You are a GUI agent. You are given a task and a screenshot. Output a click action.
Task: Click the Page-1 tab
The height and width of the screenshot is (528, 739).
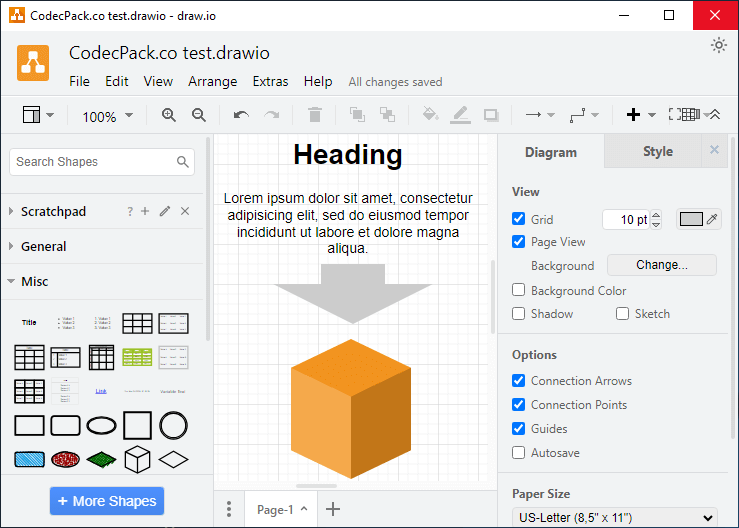click(281, 509)
